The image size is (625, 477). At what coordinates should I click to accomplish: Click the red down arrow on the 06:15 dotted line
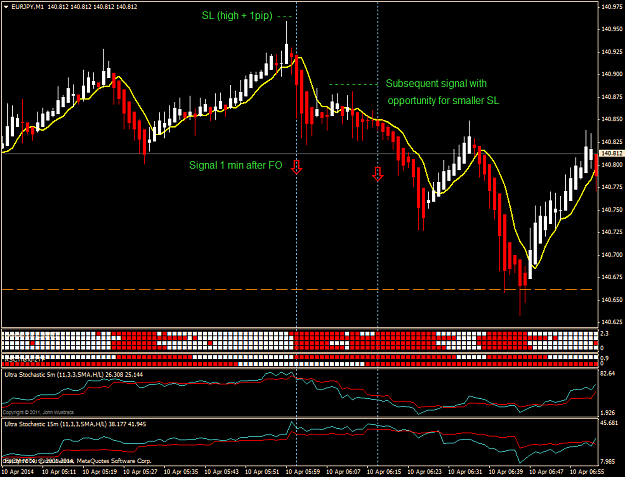pos(377,174)
